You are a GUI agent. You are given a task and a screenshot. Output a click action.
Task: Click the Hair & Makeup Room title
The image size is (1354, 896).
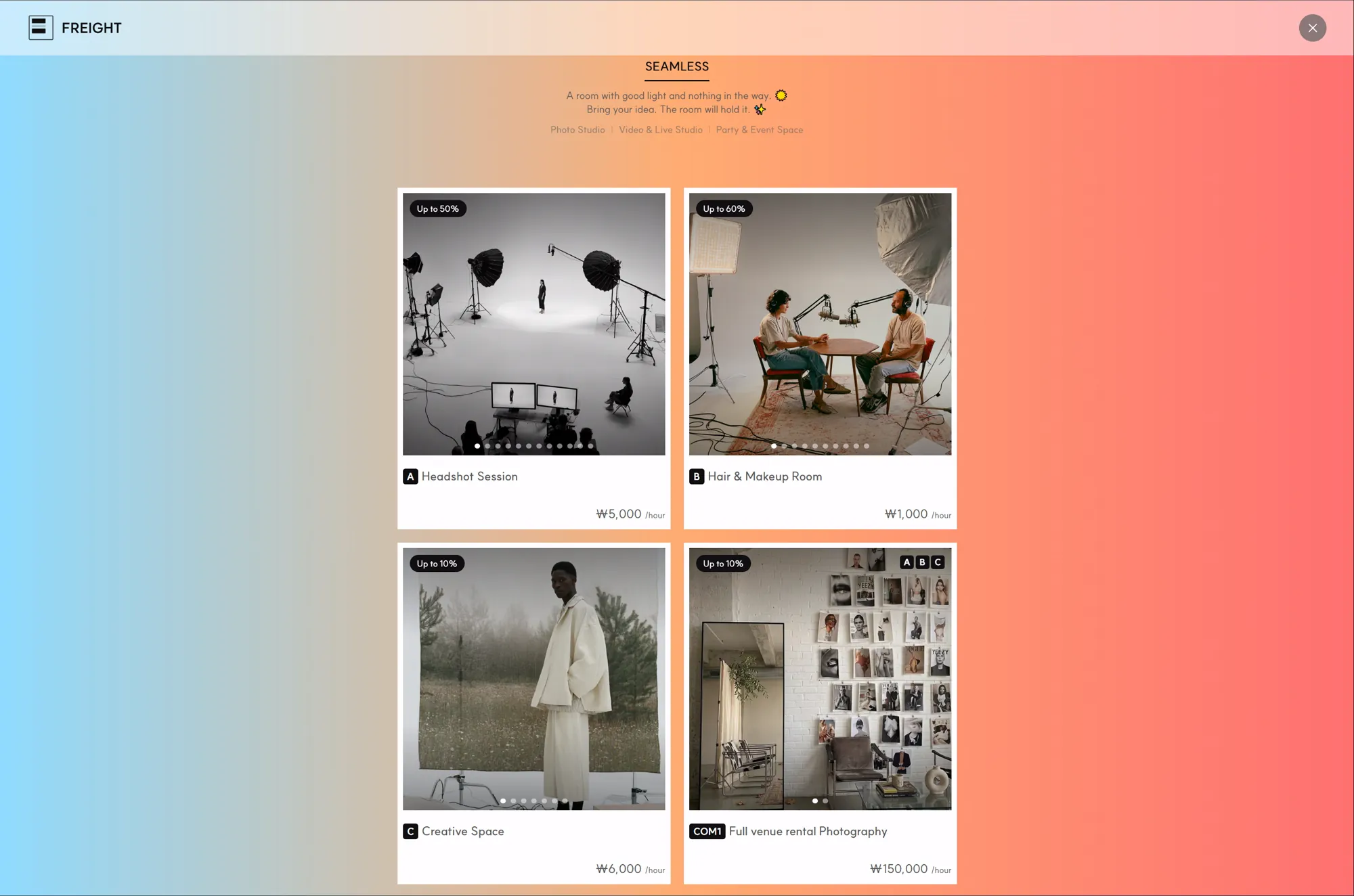[x=764, y=476]
